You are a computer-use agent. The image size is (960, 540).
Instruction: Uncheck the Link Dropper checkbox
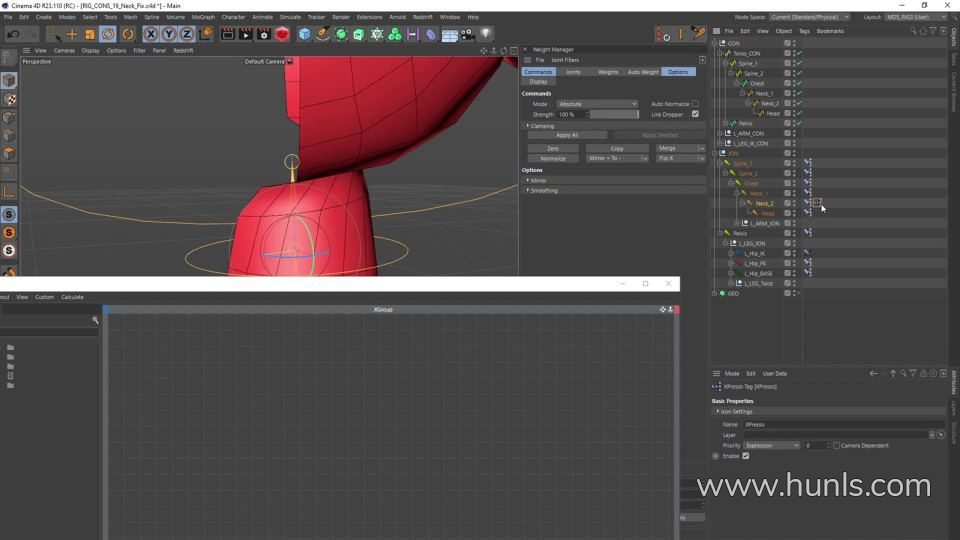click(x=695, y=114)
